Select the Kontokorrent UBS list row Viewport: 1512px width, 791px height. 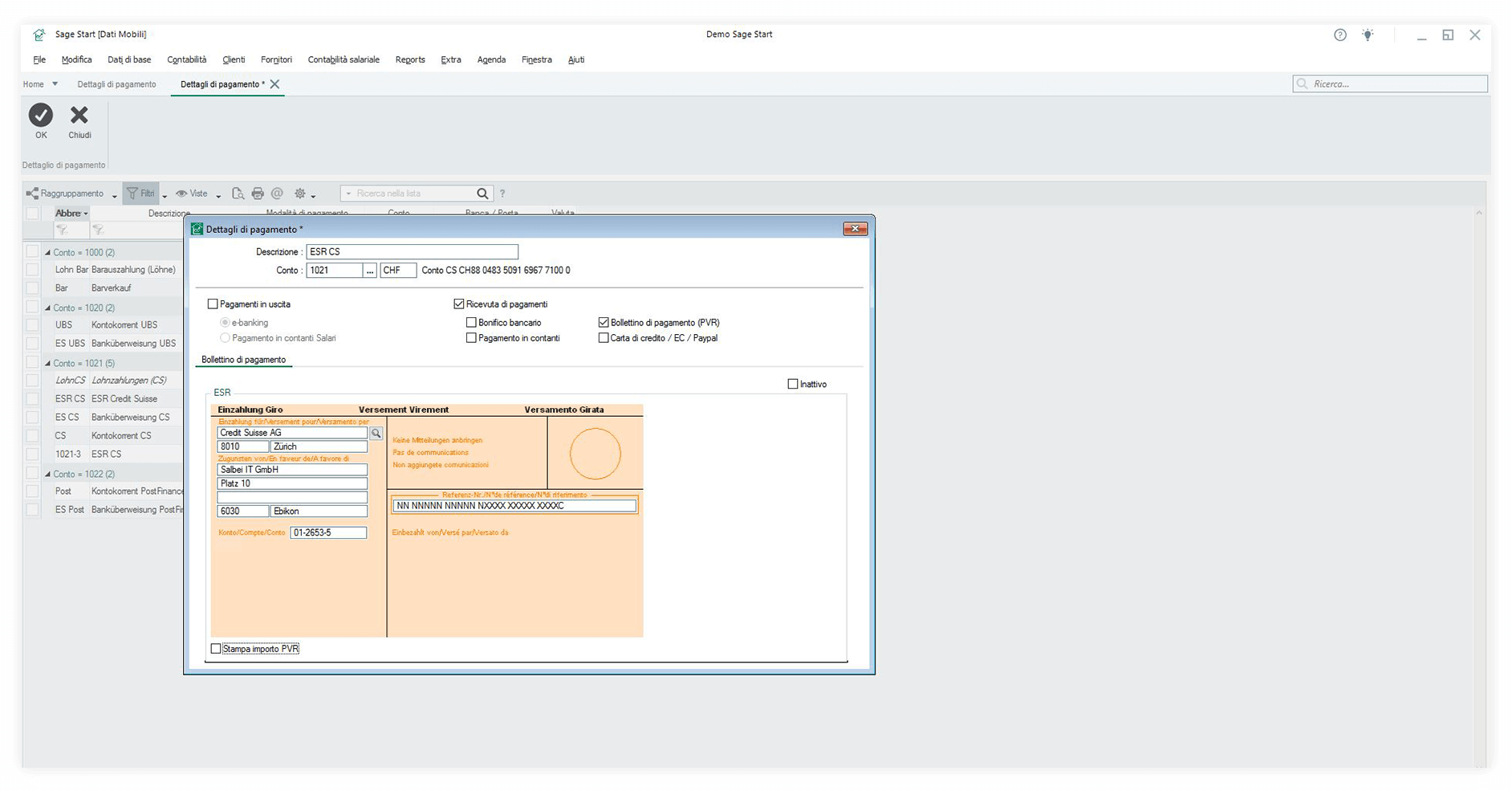click(x=104, y=325)
